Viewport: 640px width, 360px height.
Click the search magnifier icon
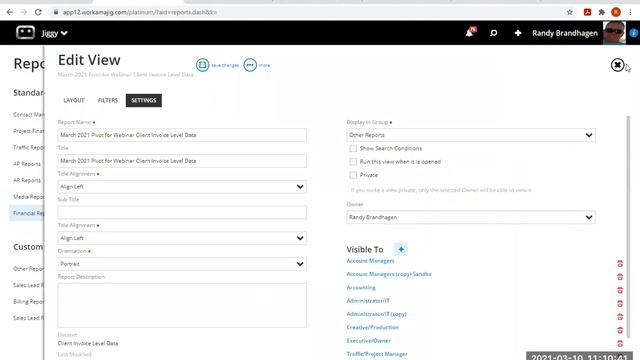493,33
